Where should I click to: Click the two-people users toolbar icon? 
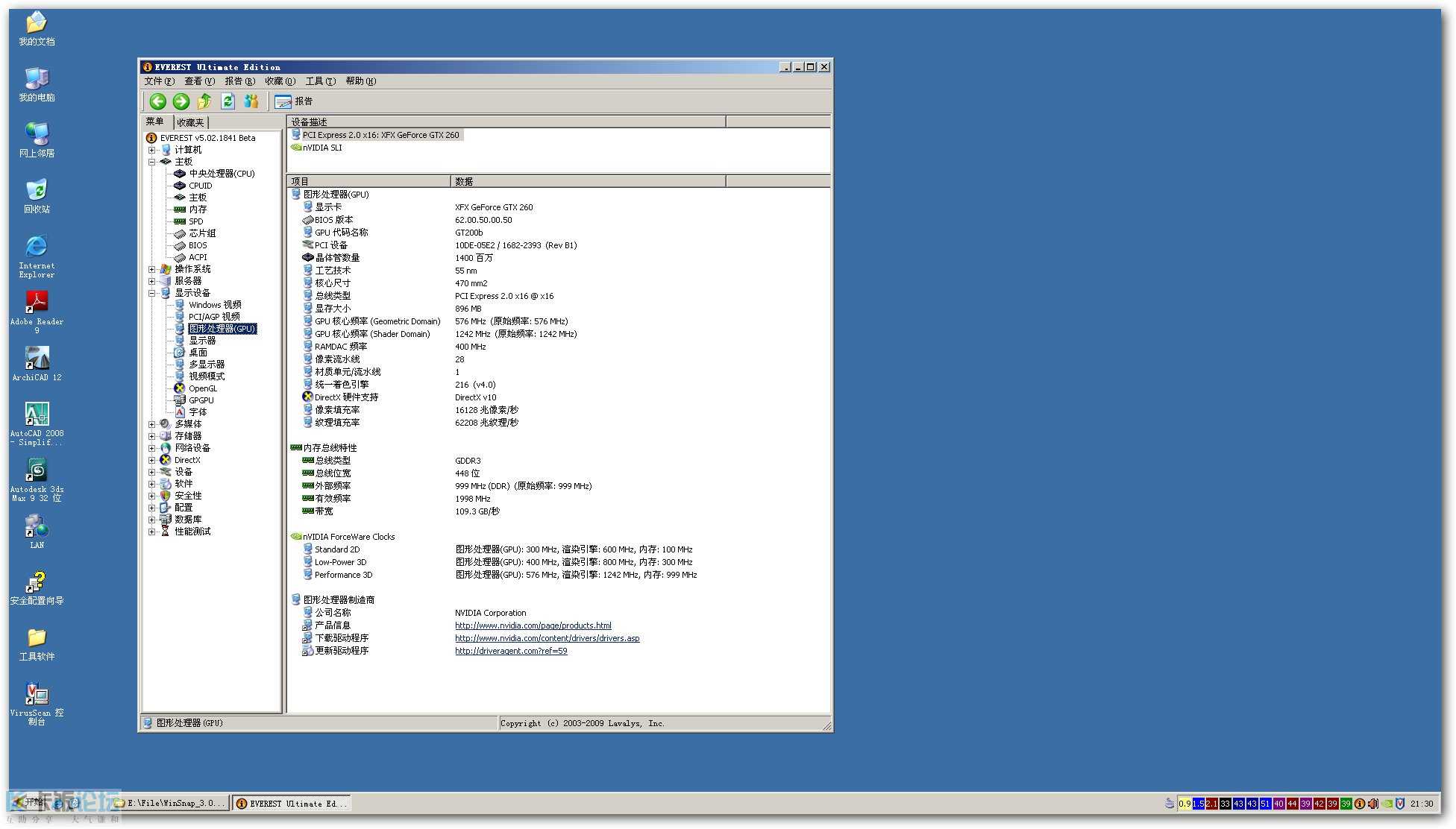tap(251, 101)
